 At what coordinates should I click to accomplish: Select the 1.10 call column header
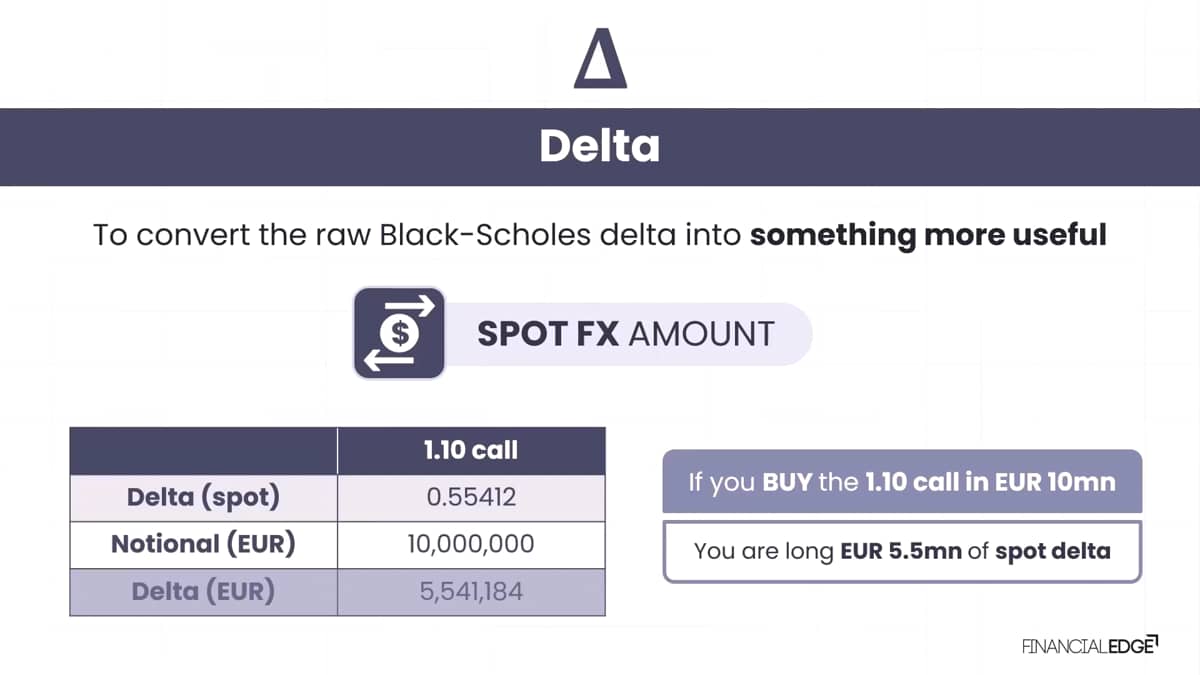click(x=471, y=450)
